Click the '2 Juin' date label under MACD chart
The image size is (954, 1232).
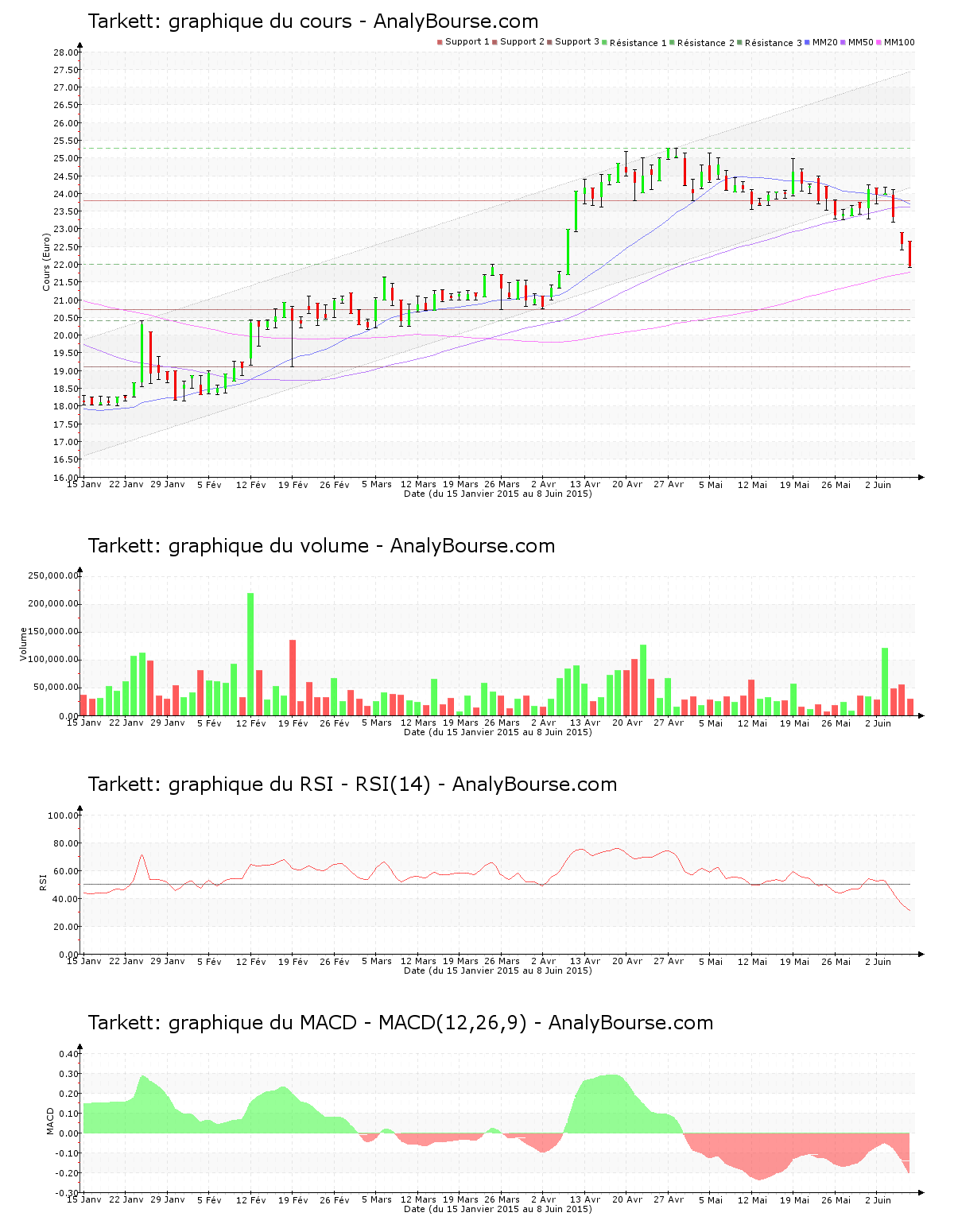878,1200
